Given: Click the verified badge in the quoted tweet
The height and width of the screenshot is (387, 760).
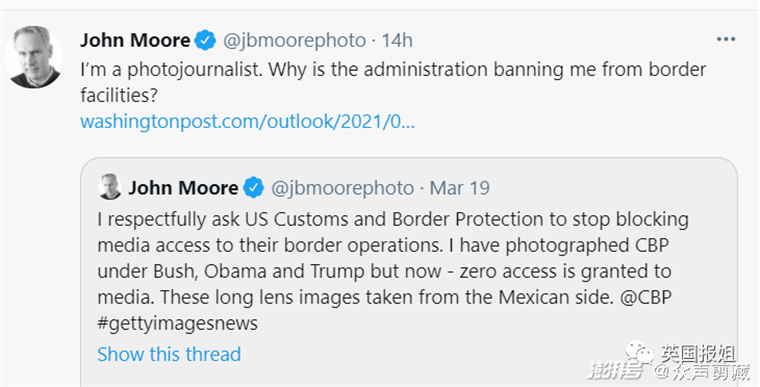Looking at the screenshot, I should (253, 188).
